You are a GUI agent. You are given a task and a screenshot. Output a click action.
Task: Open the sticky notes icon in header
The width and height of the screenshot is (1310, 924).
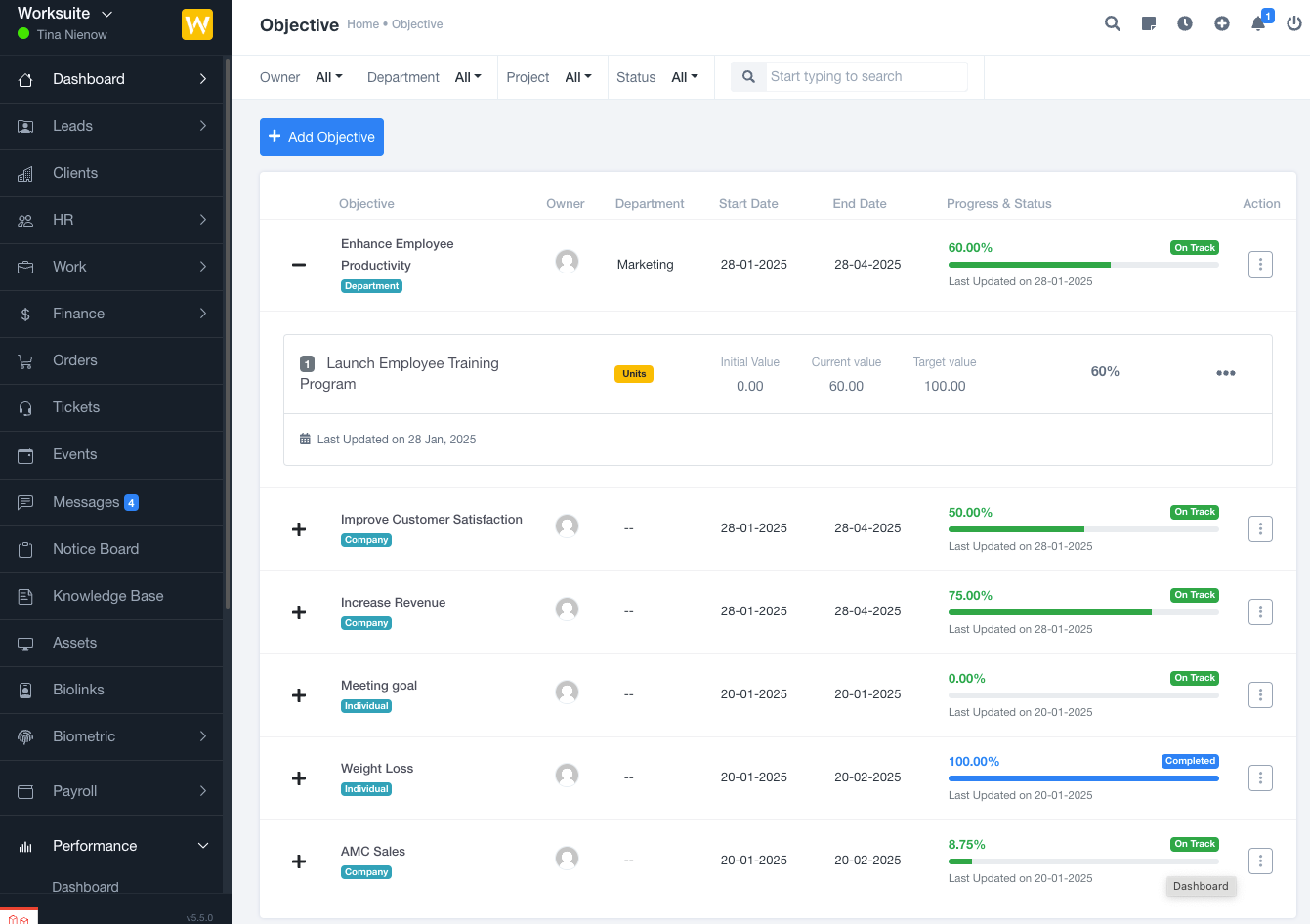click(x=1149, y=23)
